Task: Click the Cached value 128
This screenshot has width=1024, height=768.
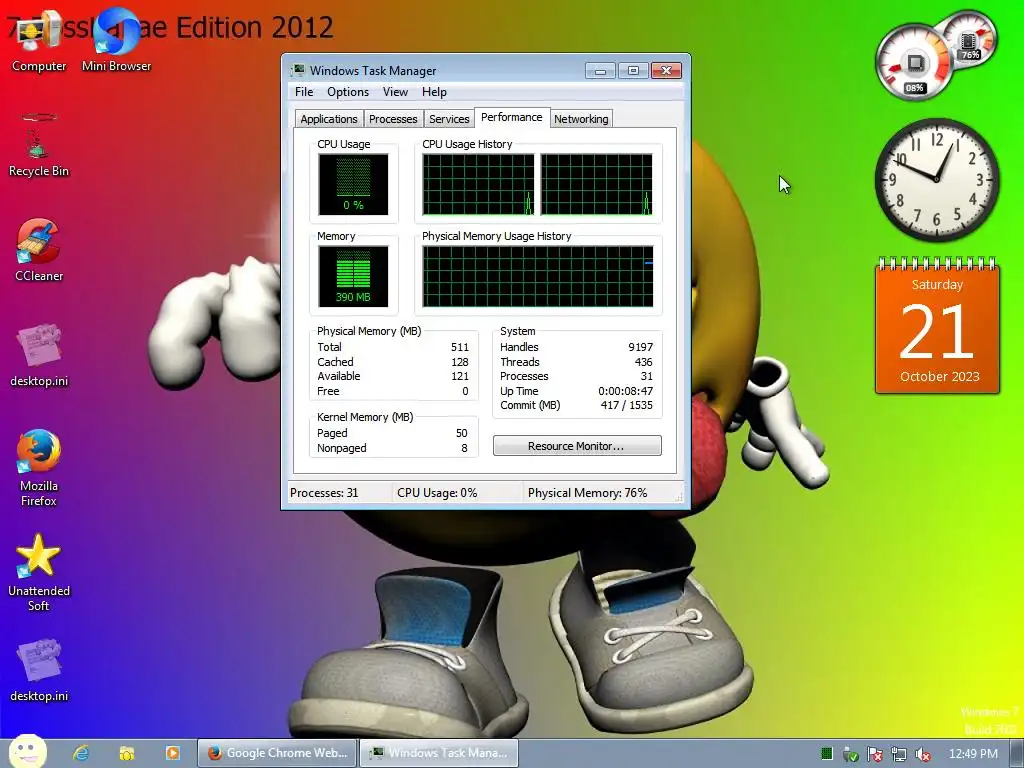Action: point(460,362)
